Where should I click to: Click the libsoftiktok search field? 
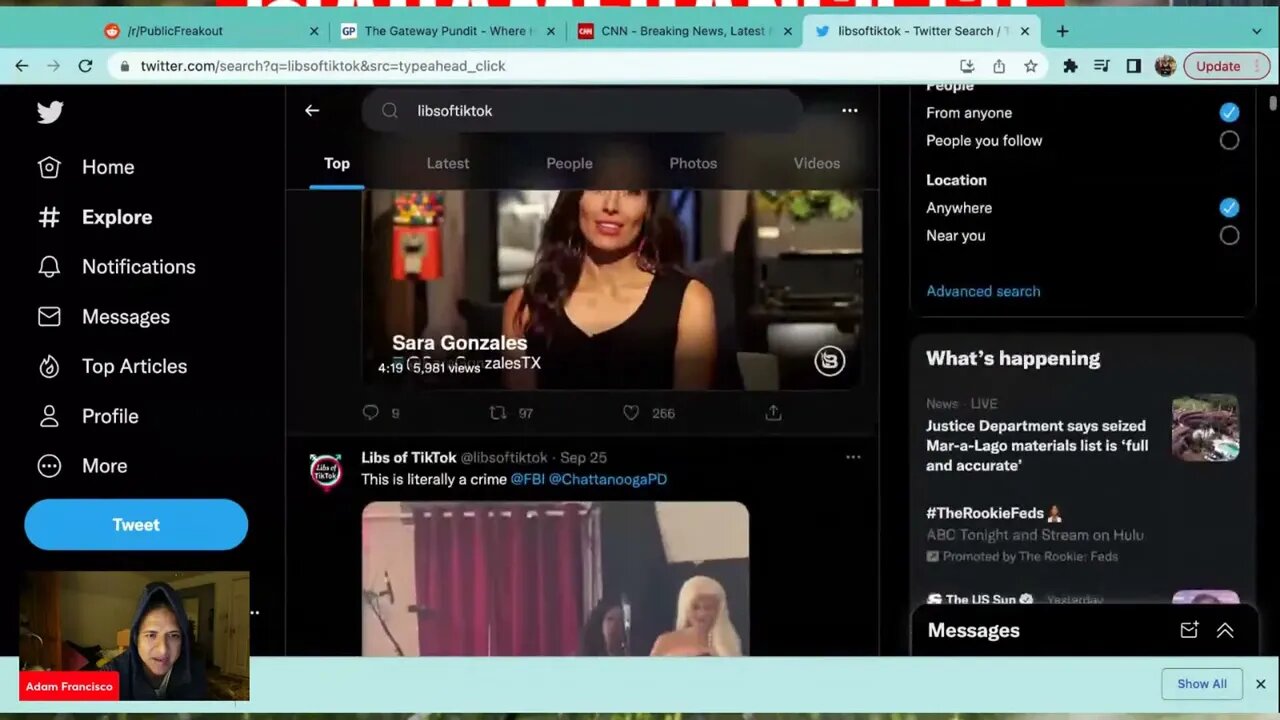582,111
